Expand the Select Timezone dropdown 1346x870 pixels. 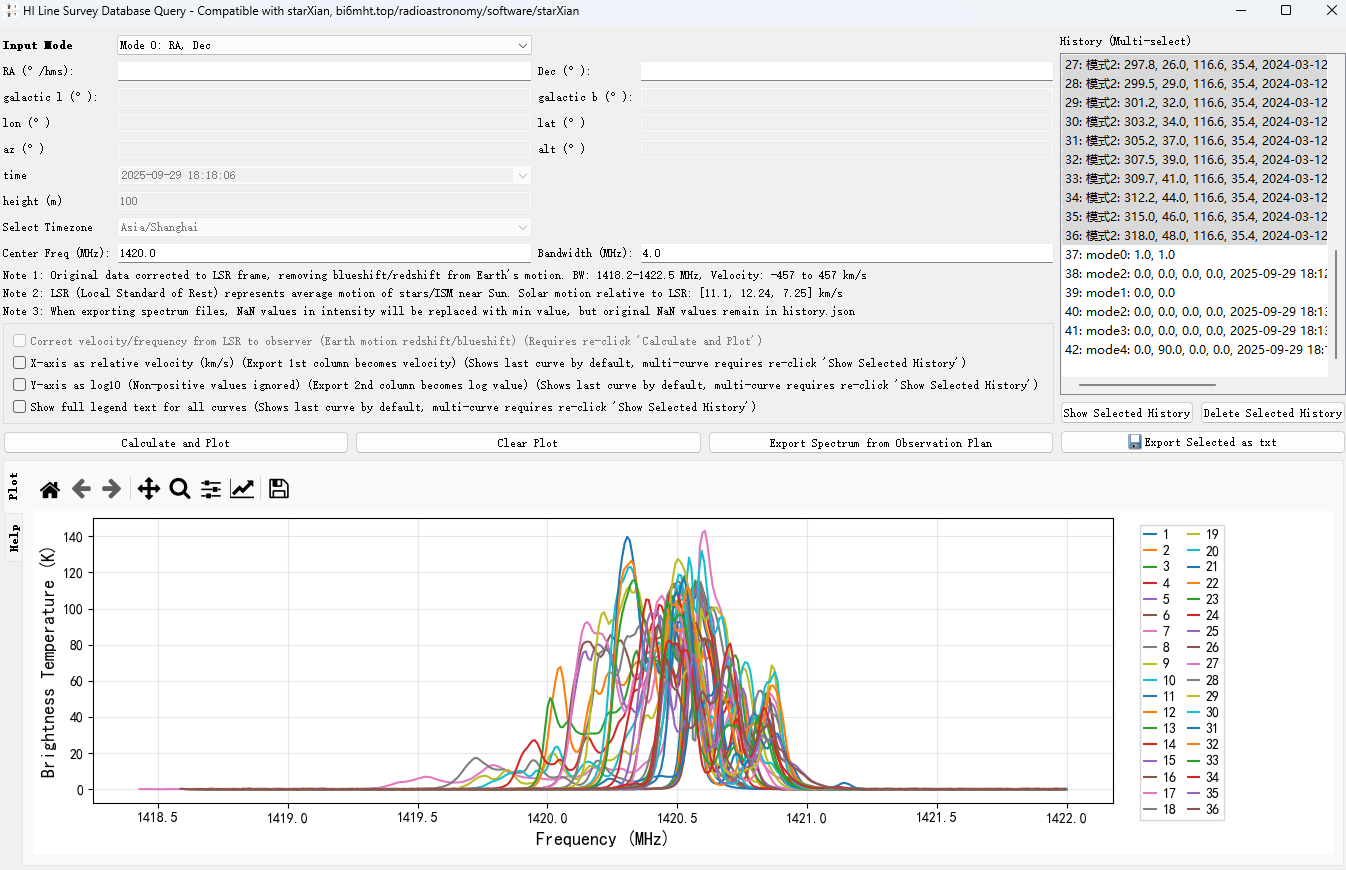tap(324, 227)
